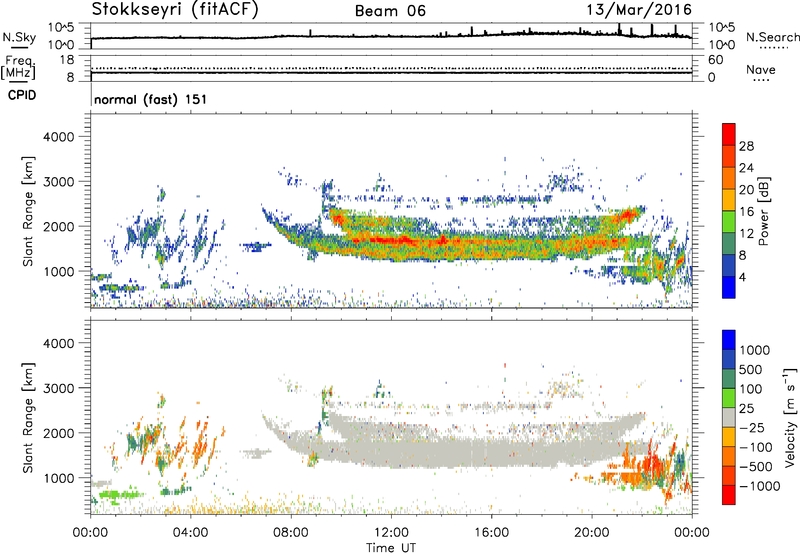Click the sky noise trace in top panel
The image size is (800, 554).
(x=391, y=36)
